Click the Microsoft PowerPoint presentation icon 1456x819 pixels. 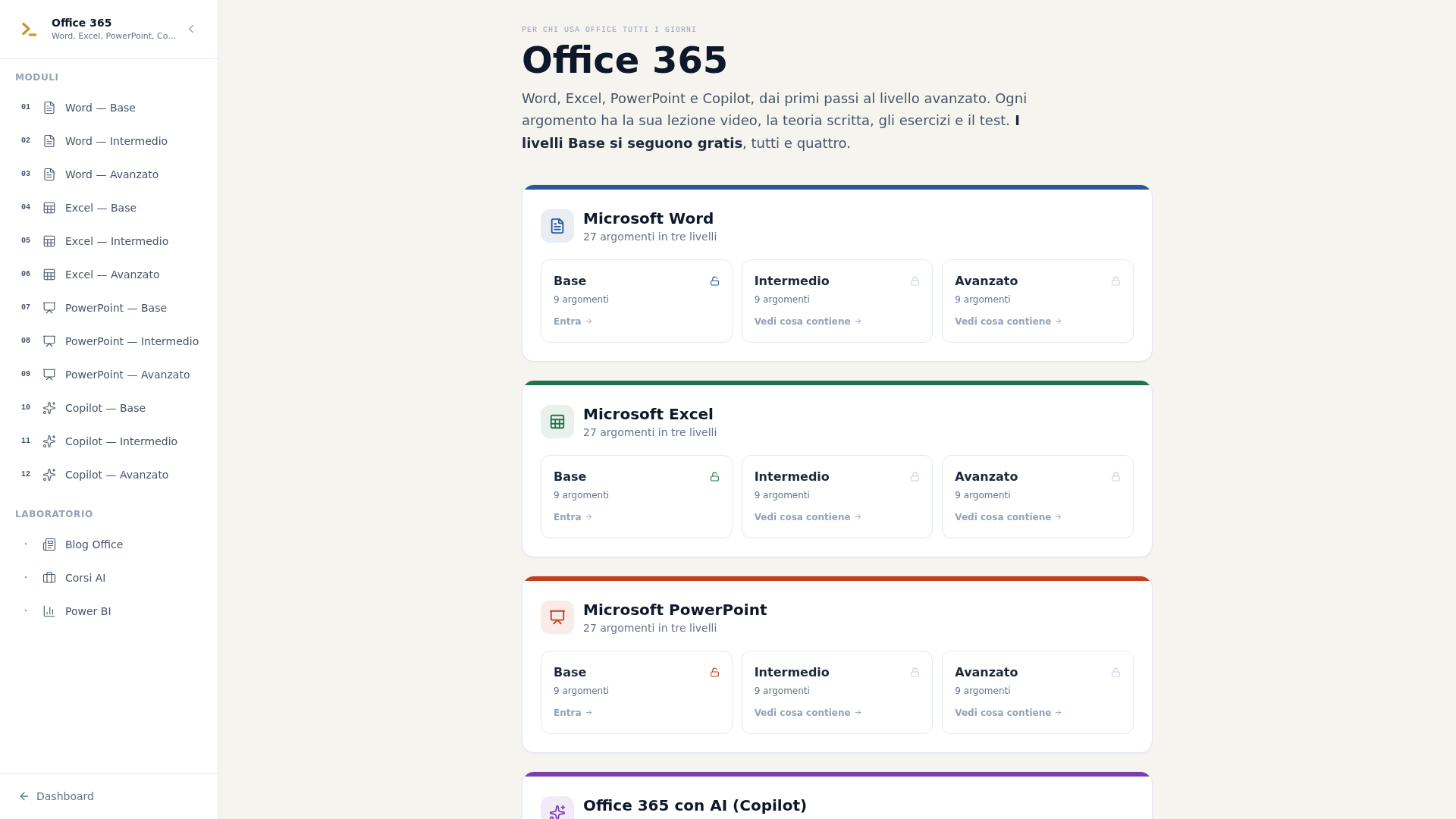pos(557,617)
